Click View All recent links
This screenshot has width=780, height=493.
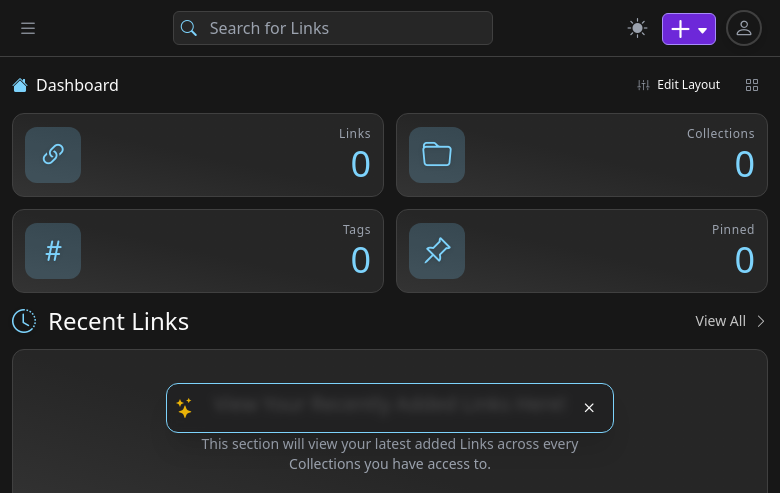pos(720,321)
